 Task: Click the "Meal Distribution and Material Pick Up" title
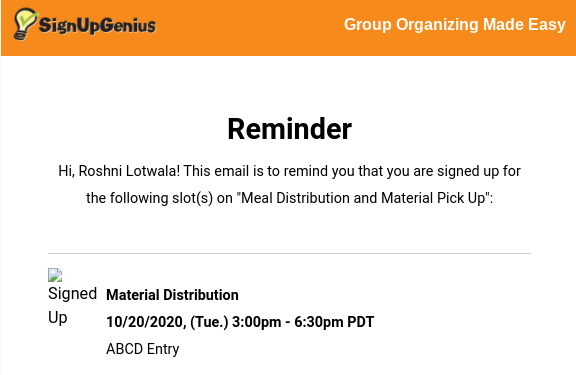[x=363, y=198]
